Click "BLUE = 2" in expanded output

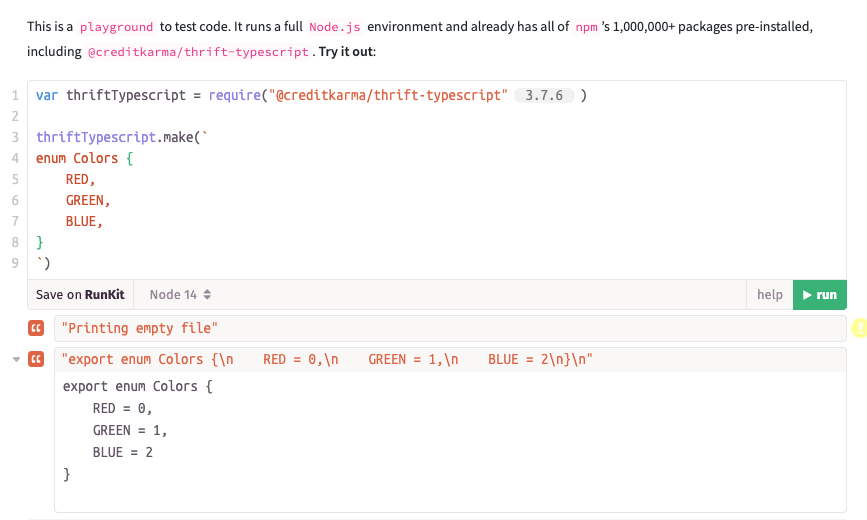pos(122,453)
